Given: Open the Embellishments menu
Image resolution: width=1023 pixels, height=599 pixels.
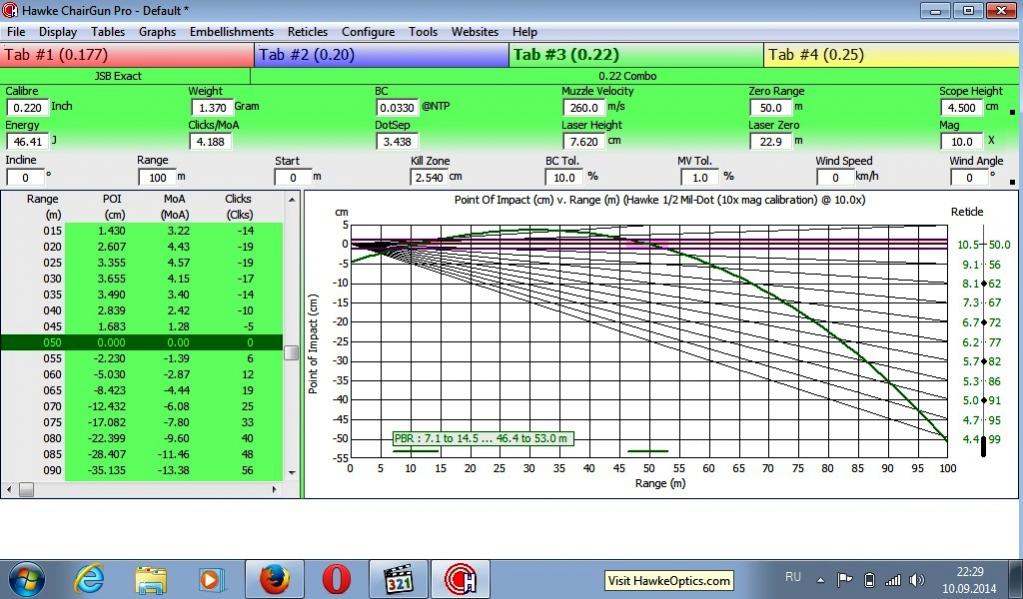Looking at the screenshot, I should point(231,32).
